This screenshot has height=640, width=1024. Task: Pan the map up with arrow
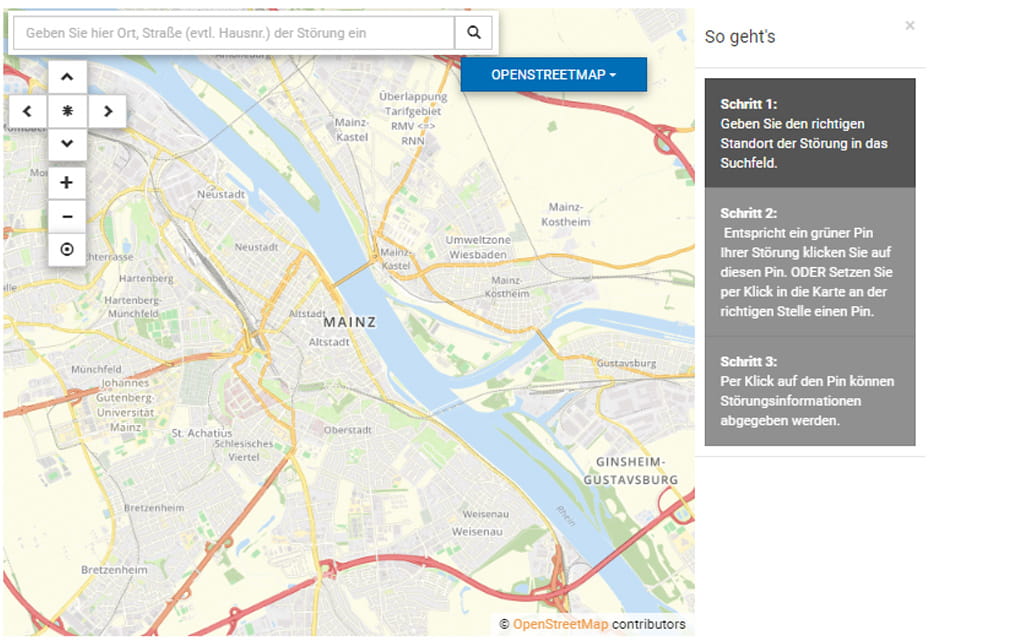(x=67, y=77)
